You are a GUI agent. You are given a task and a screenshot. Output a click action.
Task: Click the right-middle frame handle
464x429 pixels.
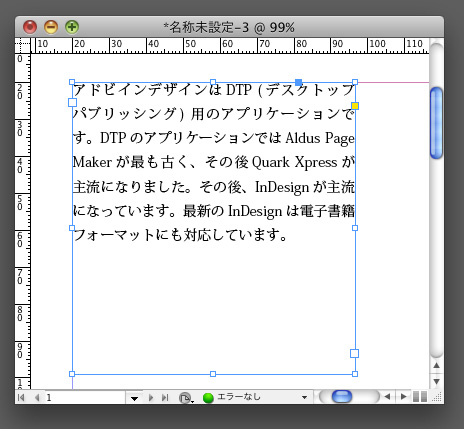click(x=355, y=228)
